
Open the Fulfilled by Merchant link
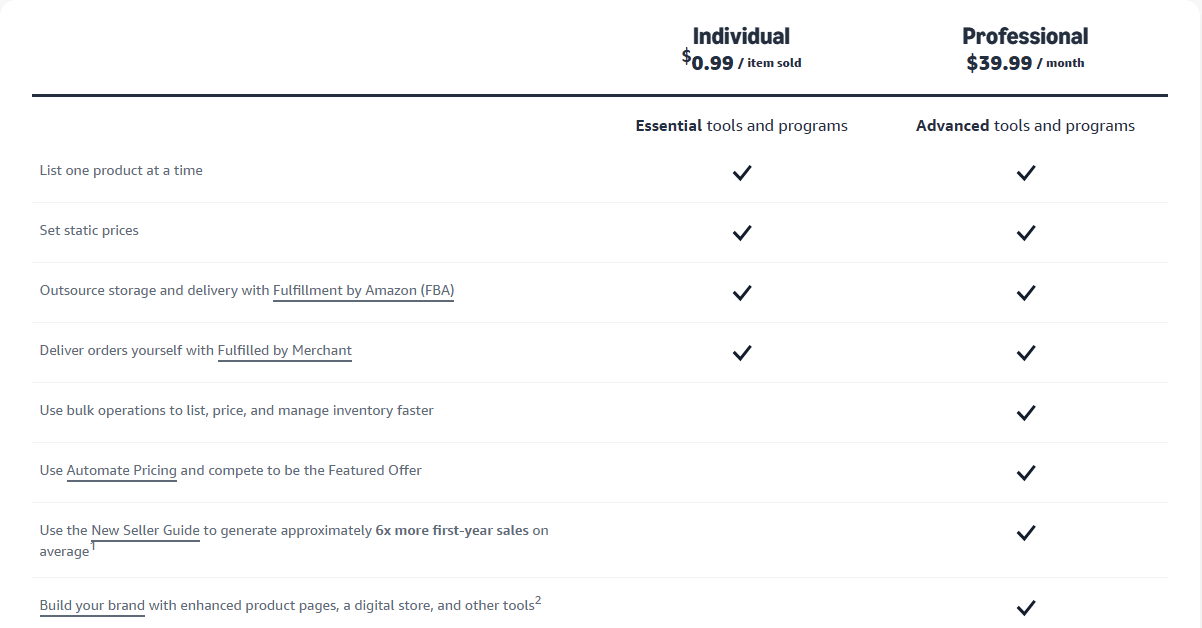(x=284, y=351)
